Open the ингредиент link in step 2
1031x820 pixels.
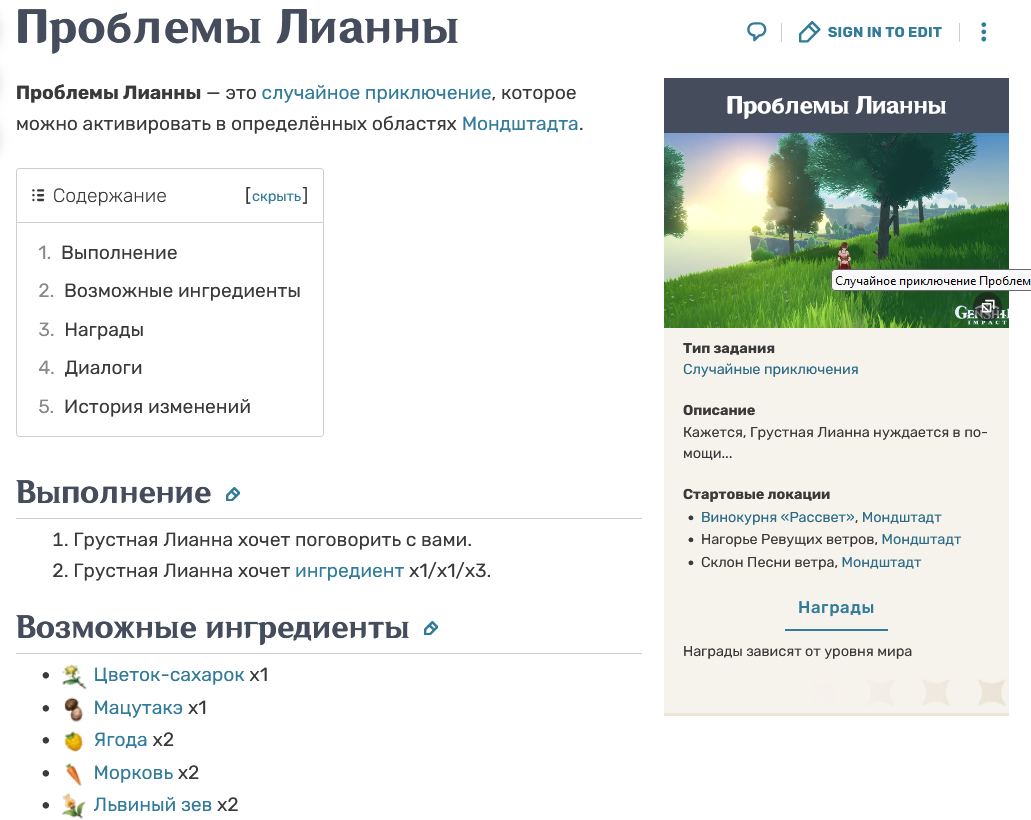pyautogui.click(x=349, y=571)
